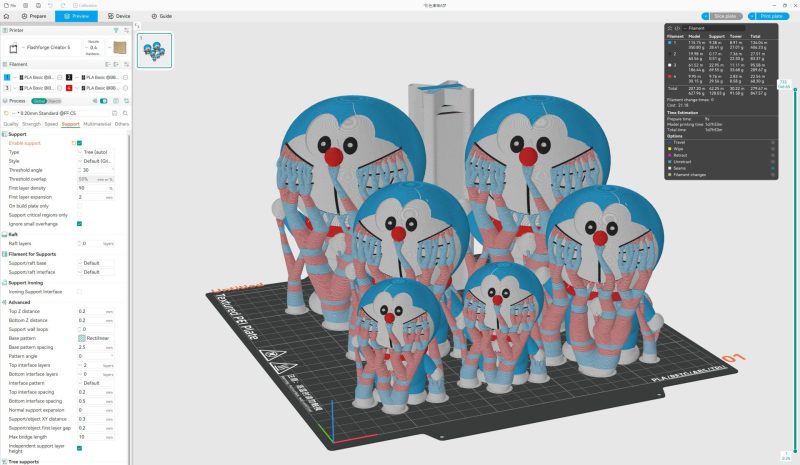Click the Print plate button
800x465 pixels.
tap(771, 16)
